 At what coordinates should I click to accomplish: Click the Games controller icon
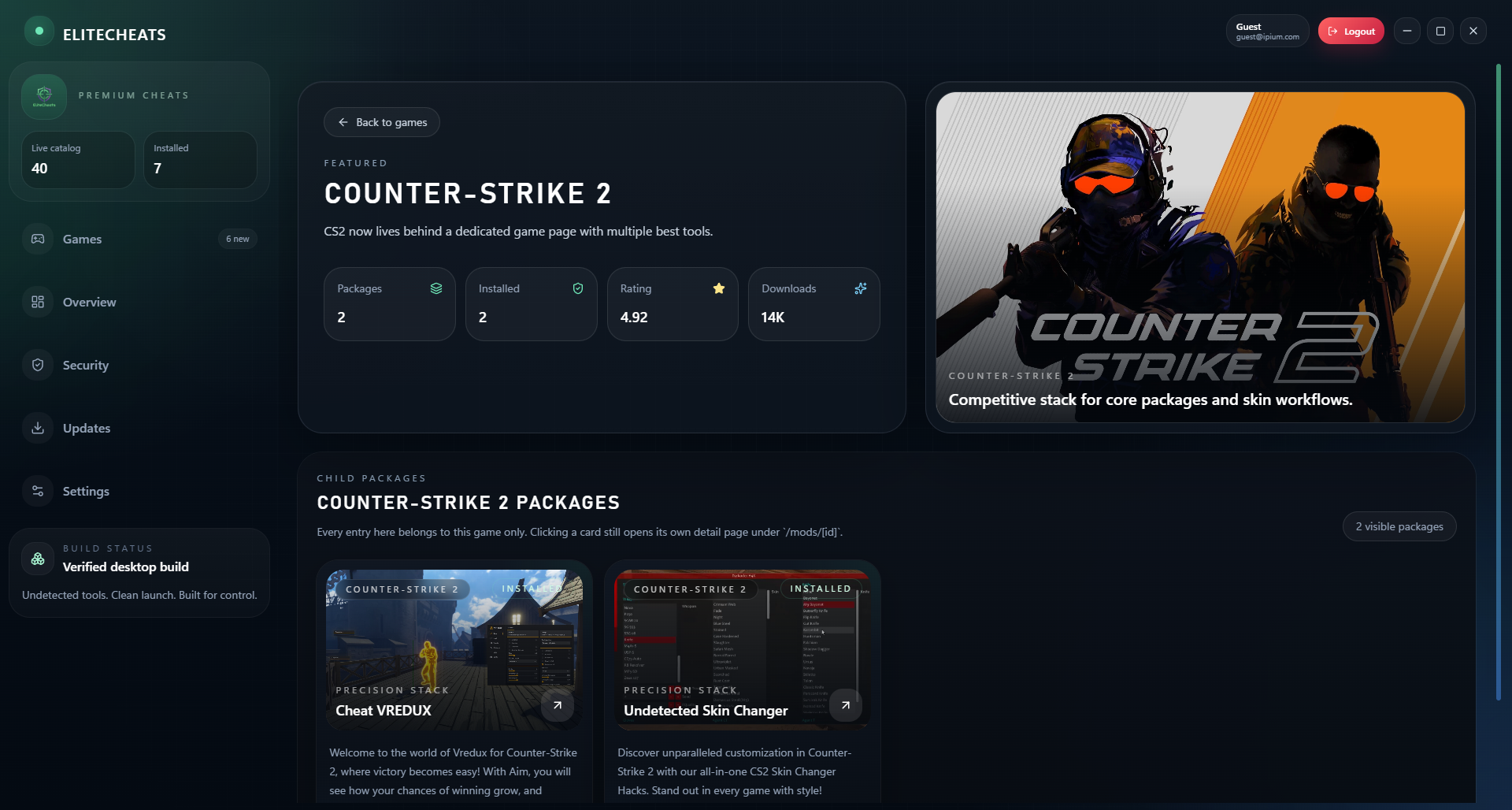coord(38,239)
